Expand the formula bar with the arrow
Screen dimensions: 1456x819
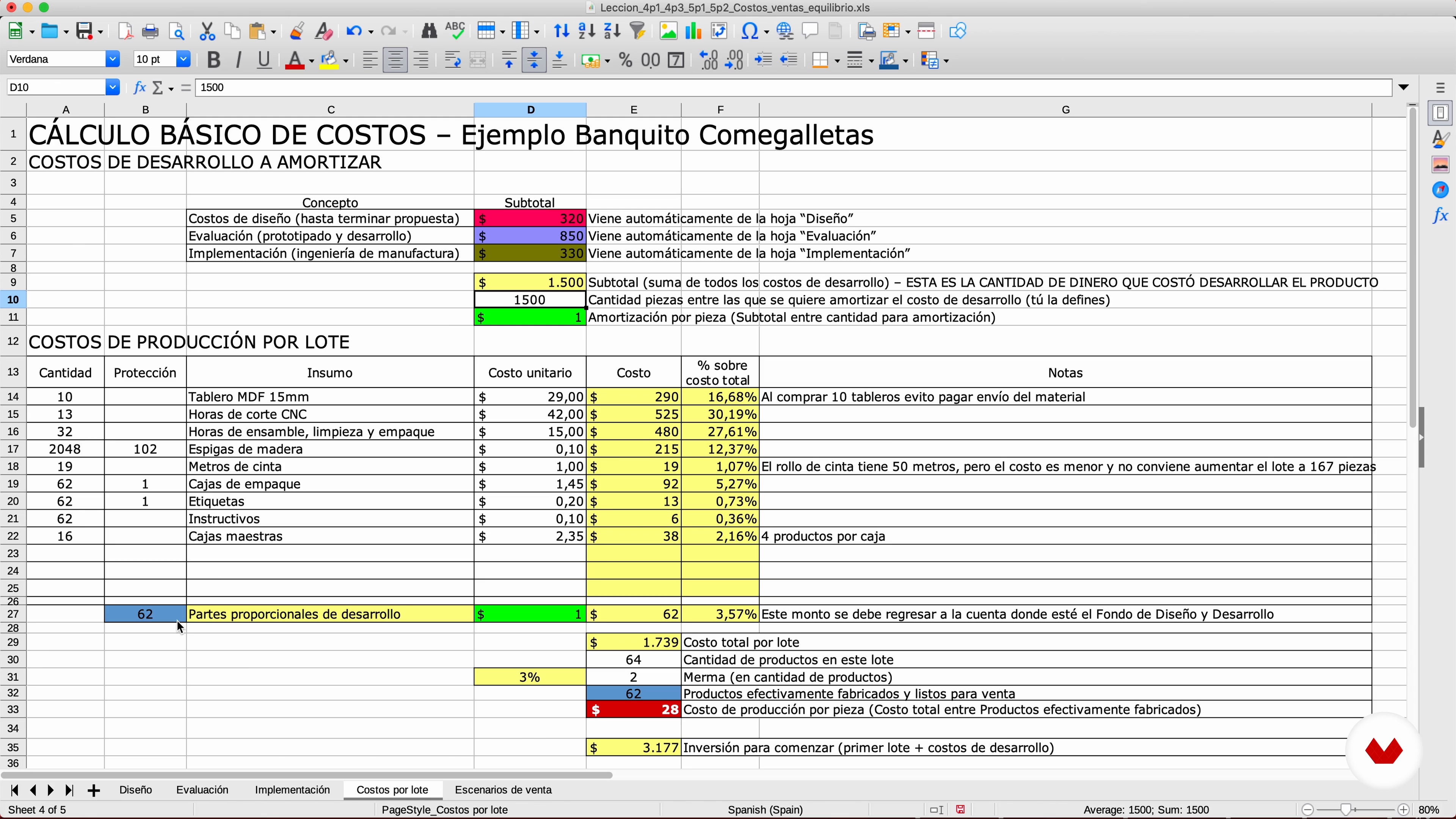coord(1404,88)
